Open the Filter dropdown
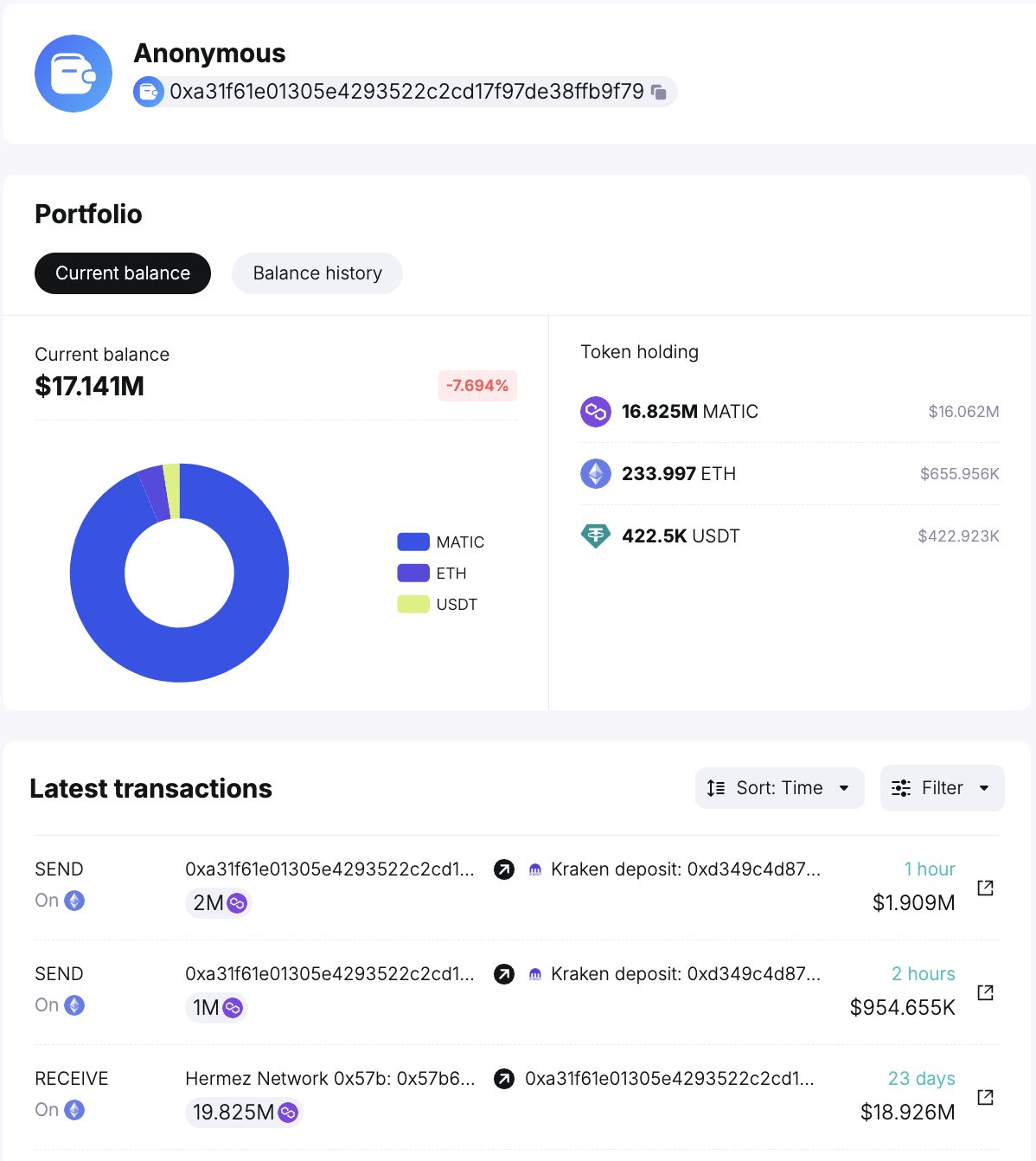This screenshot has width=1036, height=1161. 943,788
